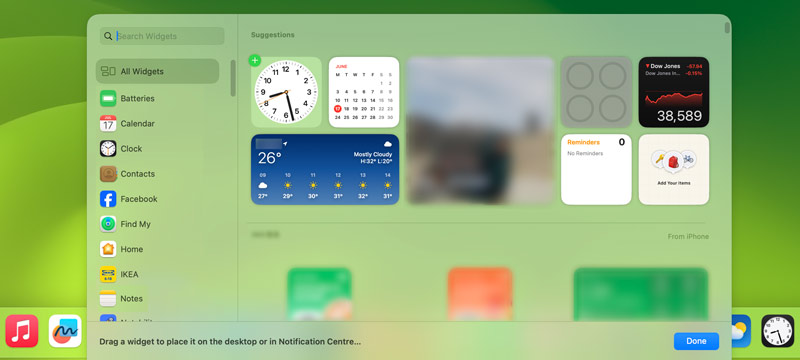
Task: Select the analog clock widget
Action: (x=286, y=92)
